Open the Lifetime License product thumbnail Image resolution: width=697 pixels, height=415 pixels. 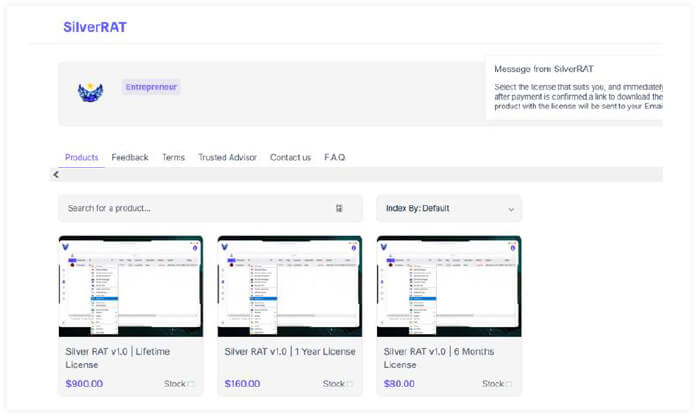(131, 286)
